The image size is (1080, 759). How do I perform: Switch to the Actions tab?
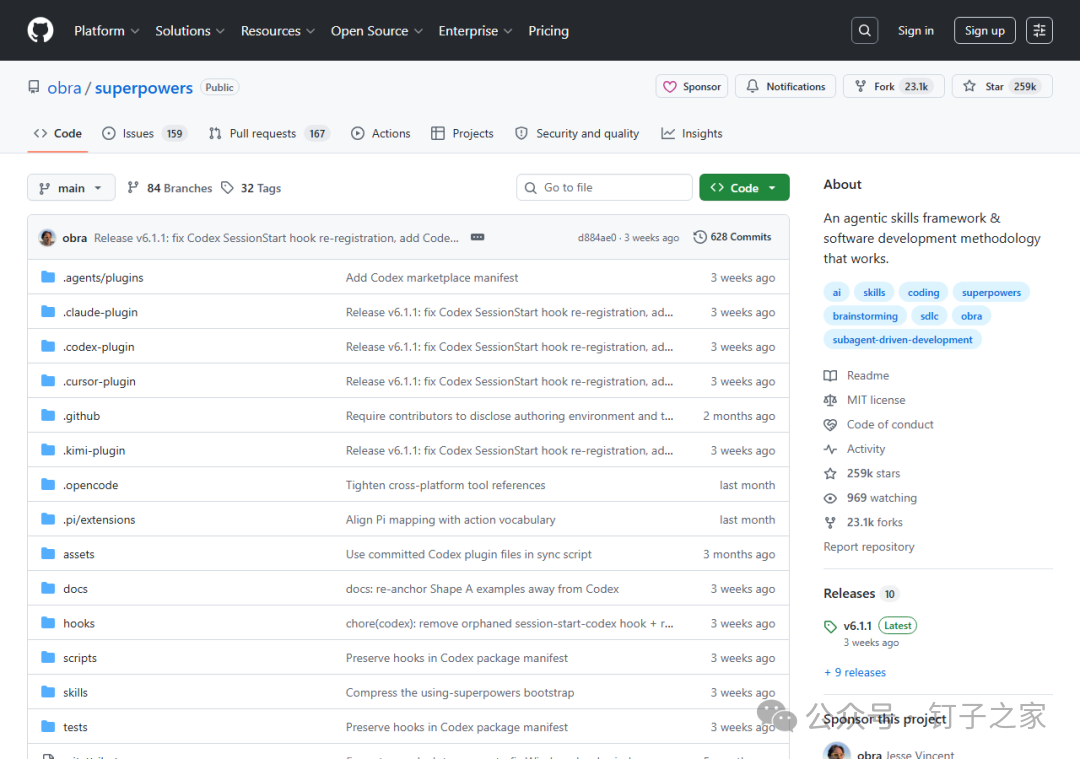coord(381,134)
